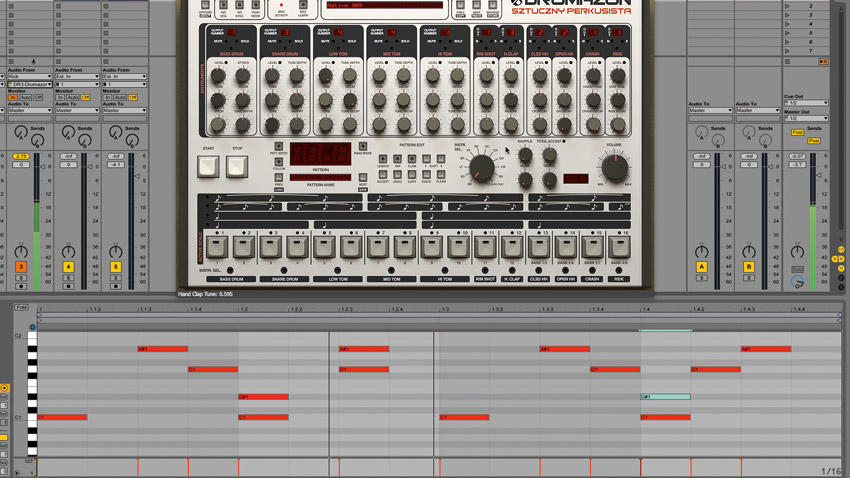850x478 pixels.
Task: Click the Drumazon VOLUME knob
Action: [615, 167]
